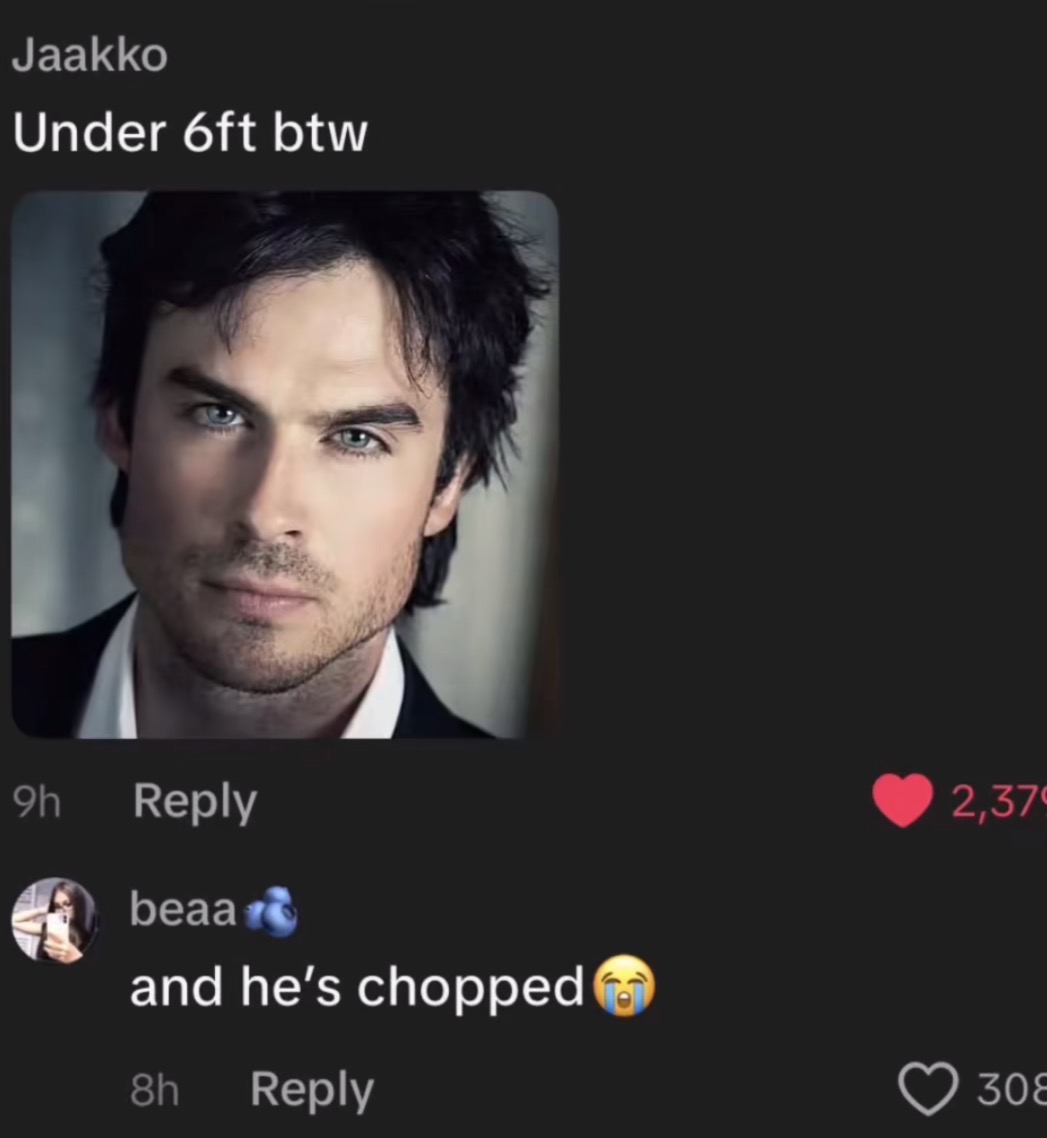Select the 'Under 6ft btw' comment text
The height and width of the screenshot is (1138, 1047).
[190, 133]
